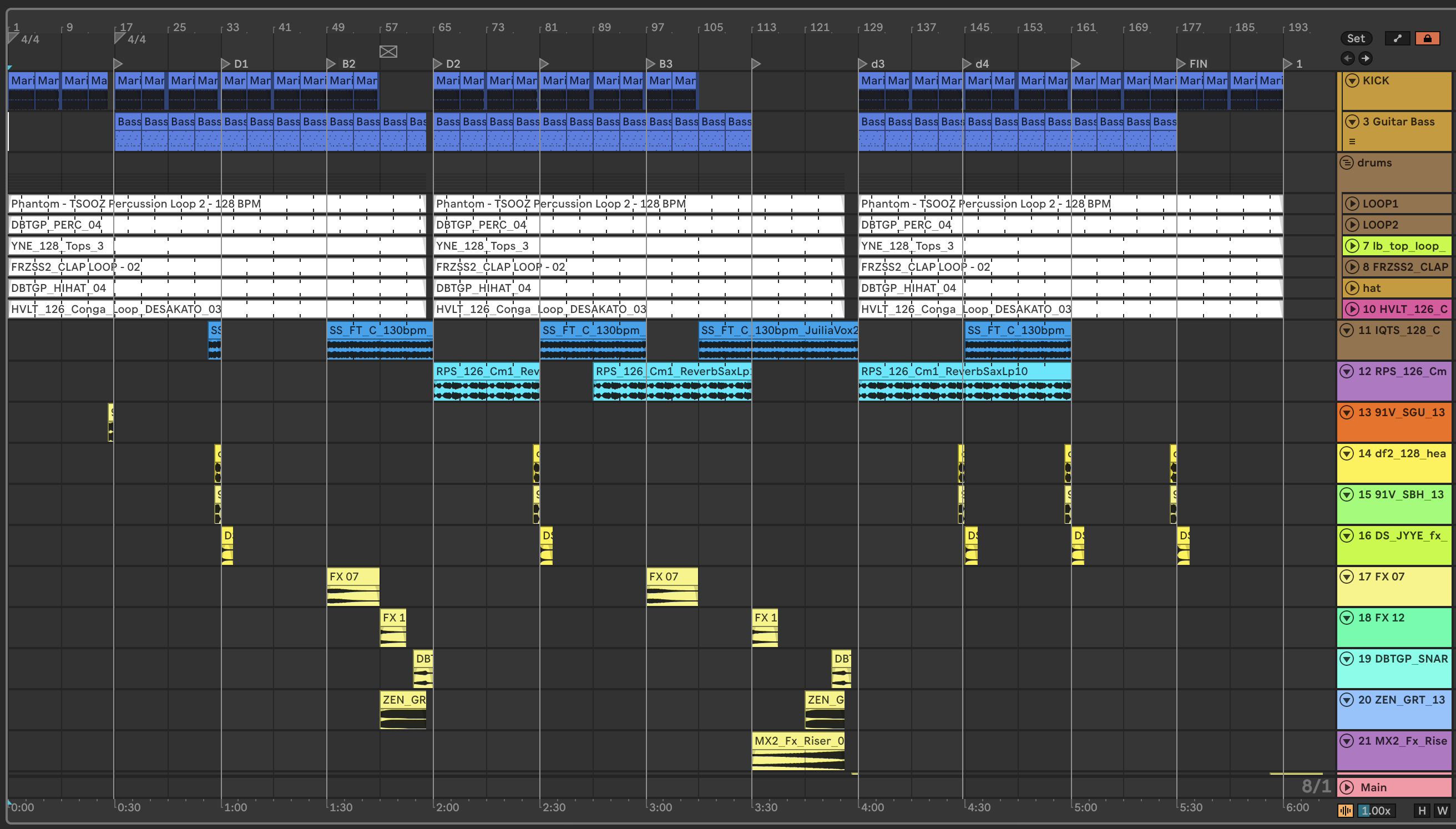Click the 3 Guitar Bass lanes menu icon
The width and height of the screenshot is (1456, 829).
[1352, 141]
